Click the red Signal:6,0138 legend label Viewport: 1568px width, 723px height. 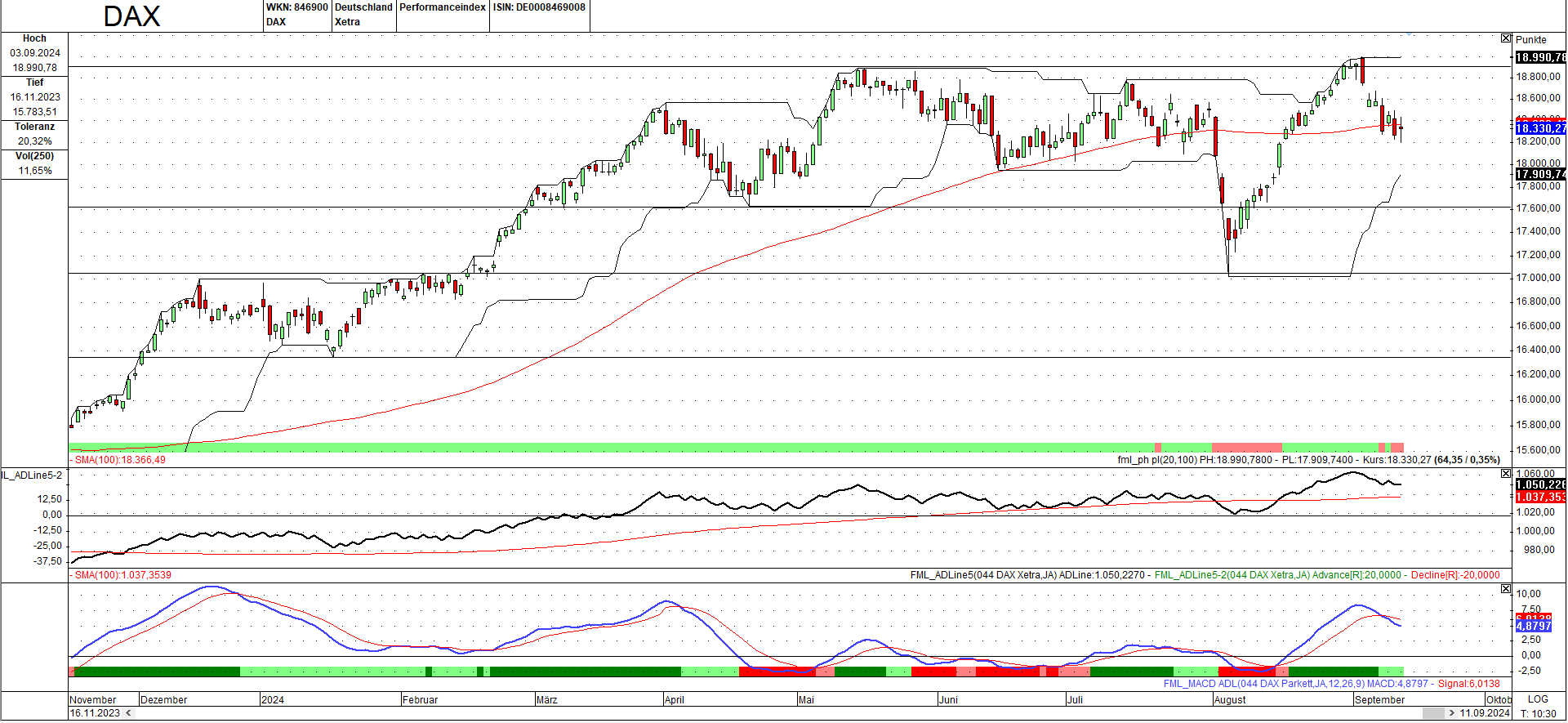tap(1468, 684)
